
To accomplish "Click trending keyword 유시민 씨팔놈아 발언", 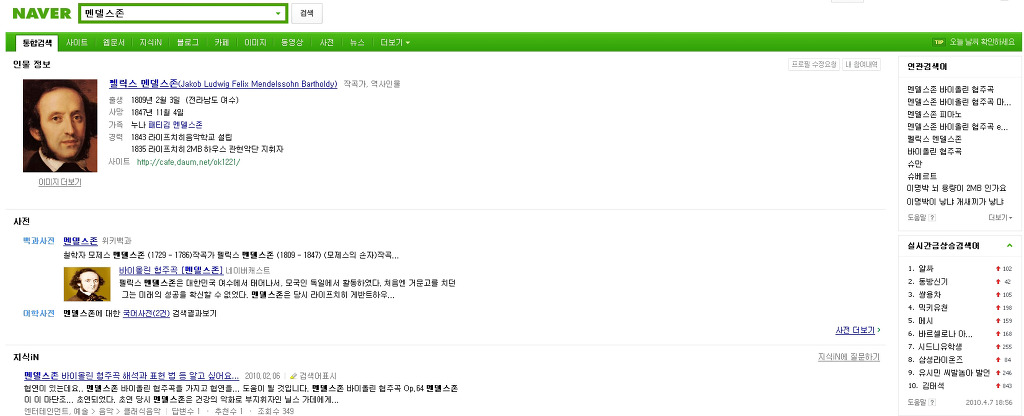I will tap(954, 373).
